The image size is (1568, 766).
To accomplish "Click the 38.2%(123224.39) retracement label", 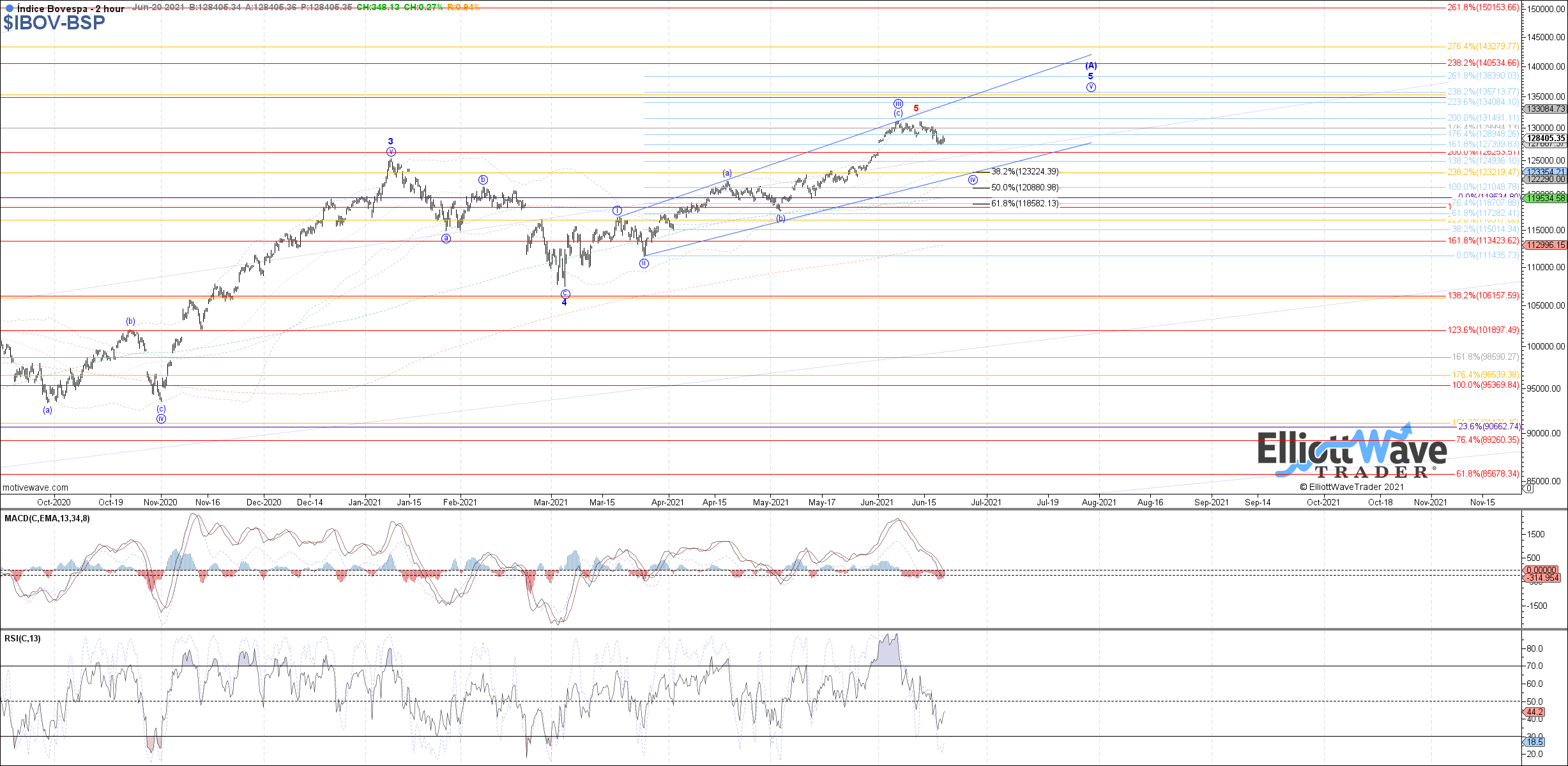I will click(1024, 172).
